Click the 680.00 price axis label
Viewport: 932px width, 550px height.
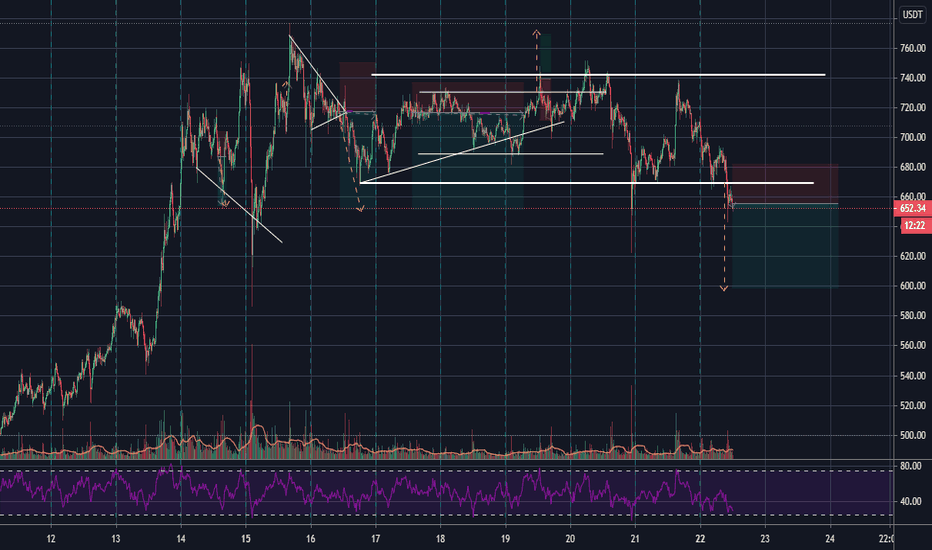912,167
